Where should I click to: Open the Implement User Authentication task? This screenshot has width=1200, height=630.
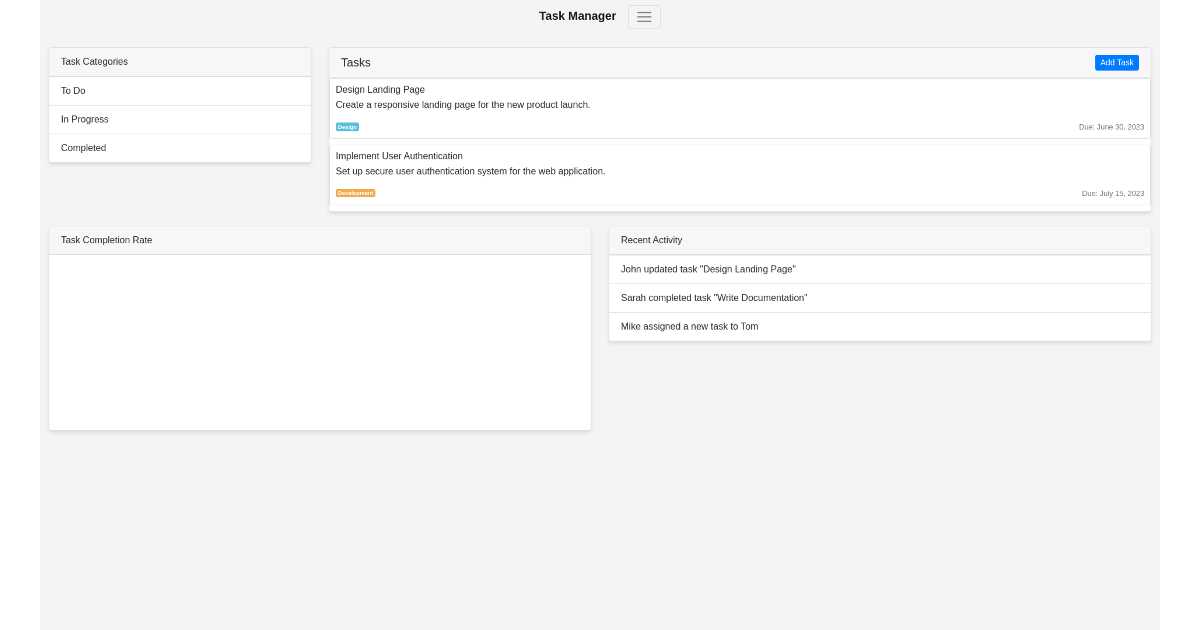tap(399, 155)
